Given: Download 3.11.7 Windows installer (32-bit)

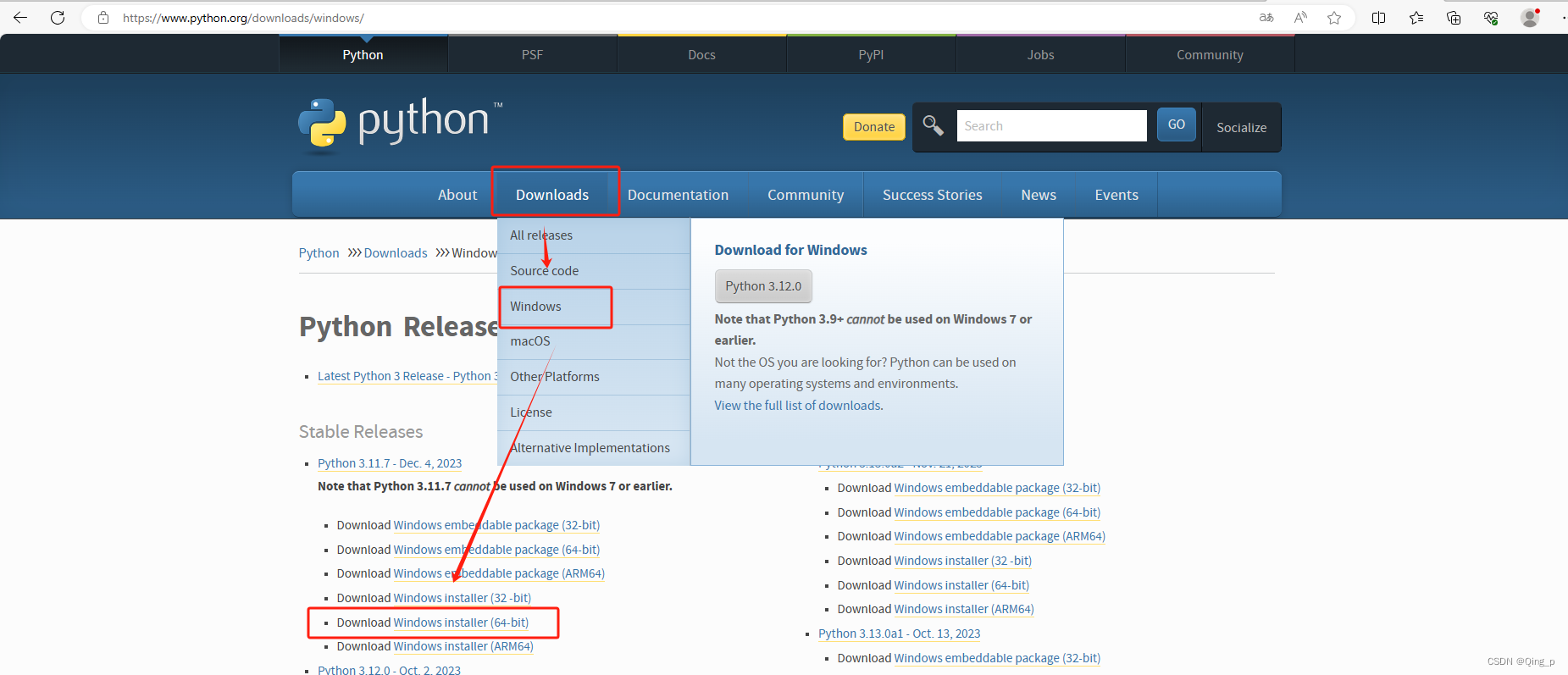Looking at the screenshot, I should [x=463, y=598].
